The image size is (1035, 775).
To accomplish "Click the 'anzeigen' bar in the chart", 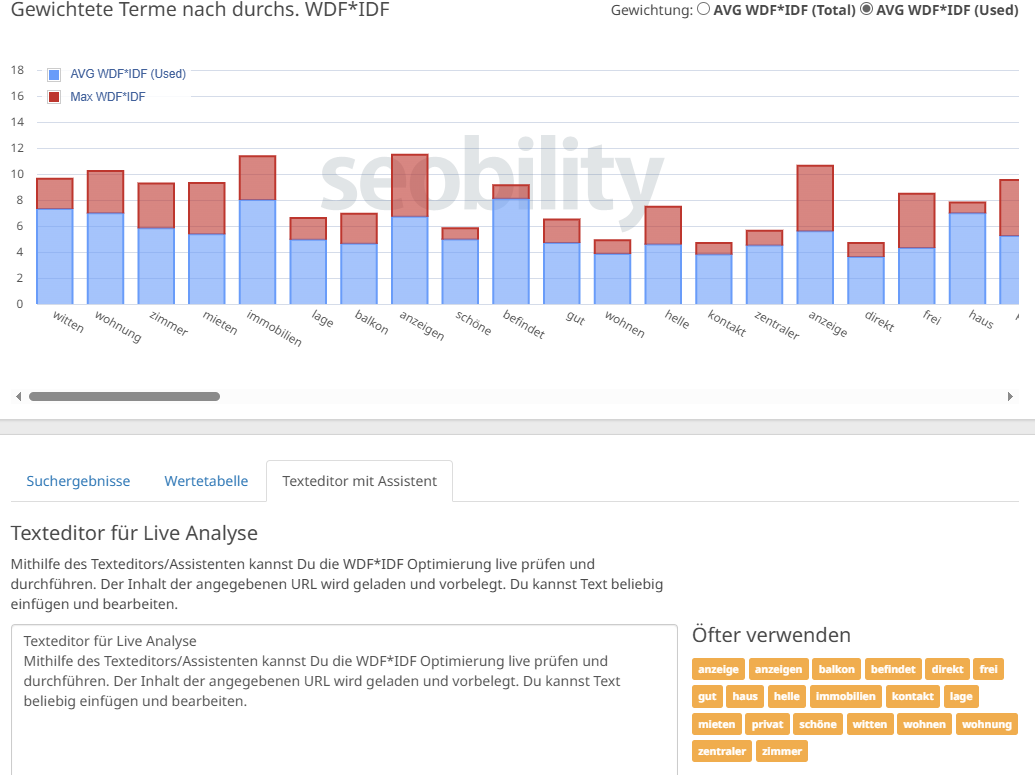I will (410, 230).
